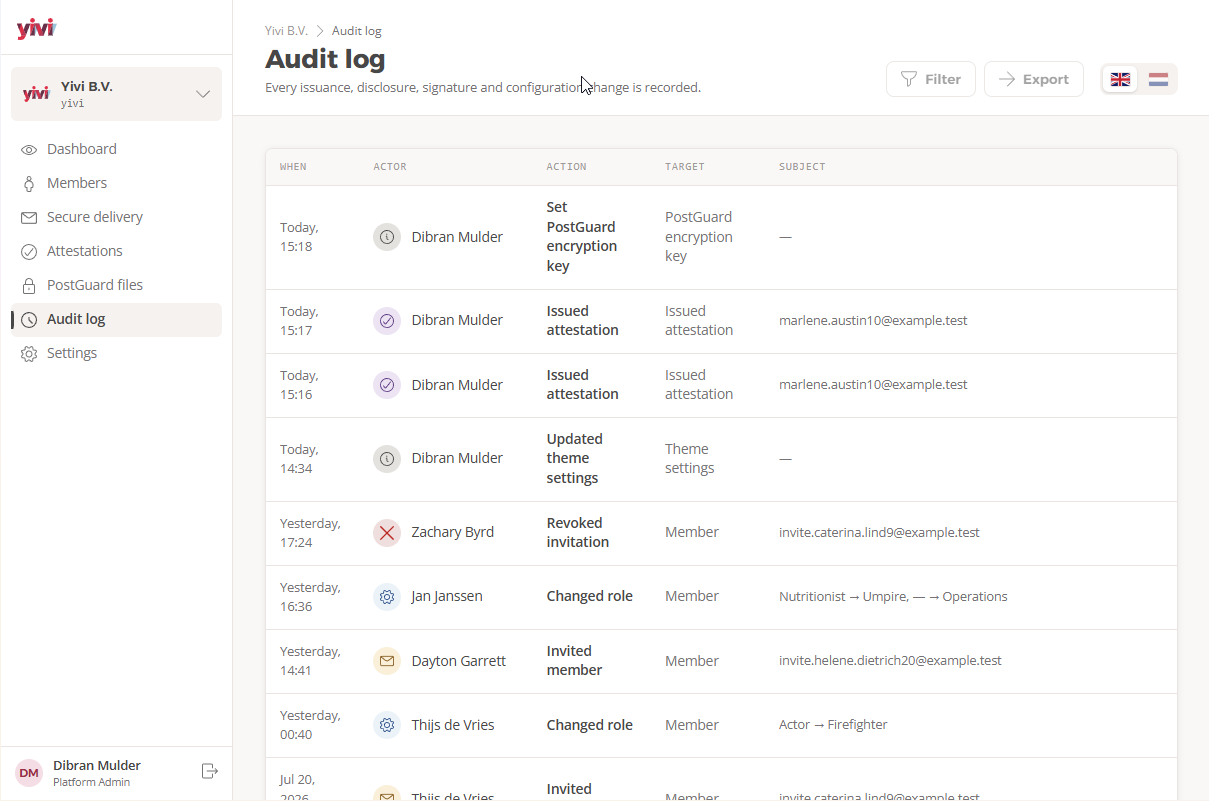Expand the organization chevron arrow

click(x=203, y=94)
